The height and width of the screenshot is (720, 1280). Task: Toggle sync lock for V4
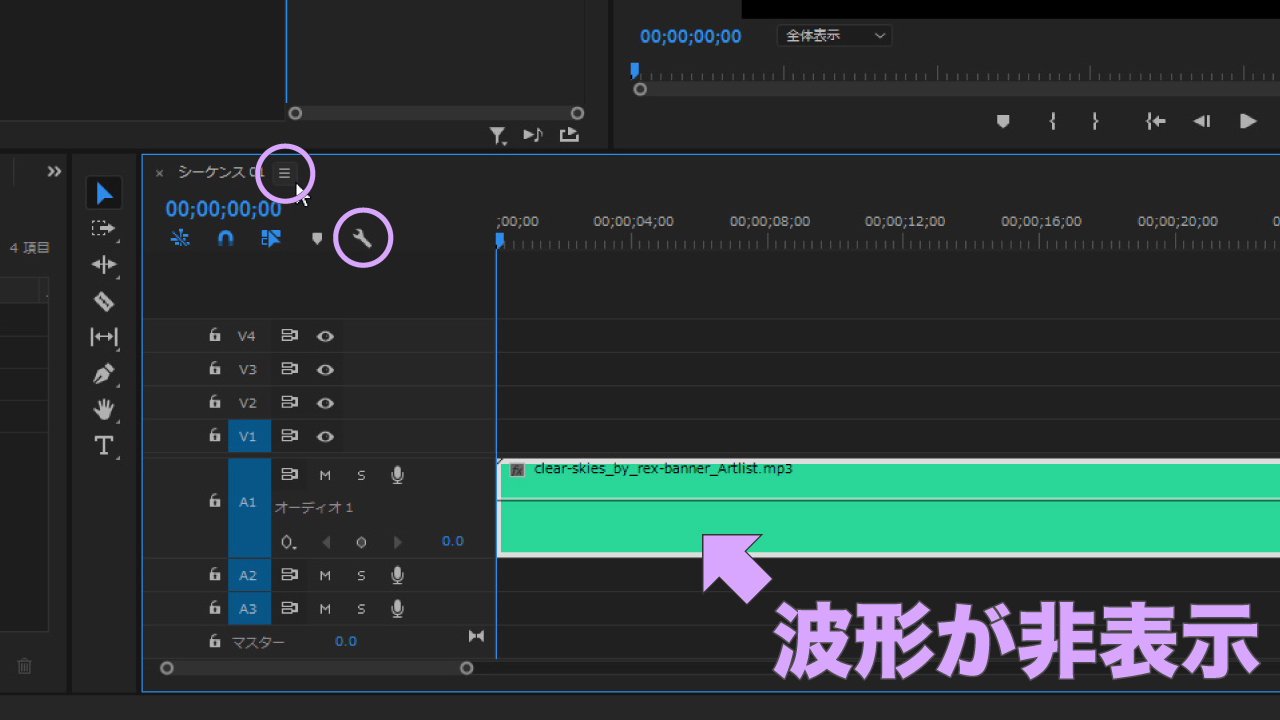[289, 336]
